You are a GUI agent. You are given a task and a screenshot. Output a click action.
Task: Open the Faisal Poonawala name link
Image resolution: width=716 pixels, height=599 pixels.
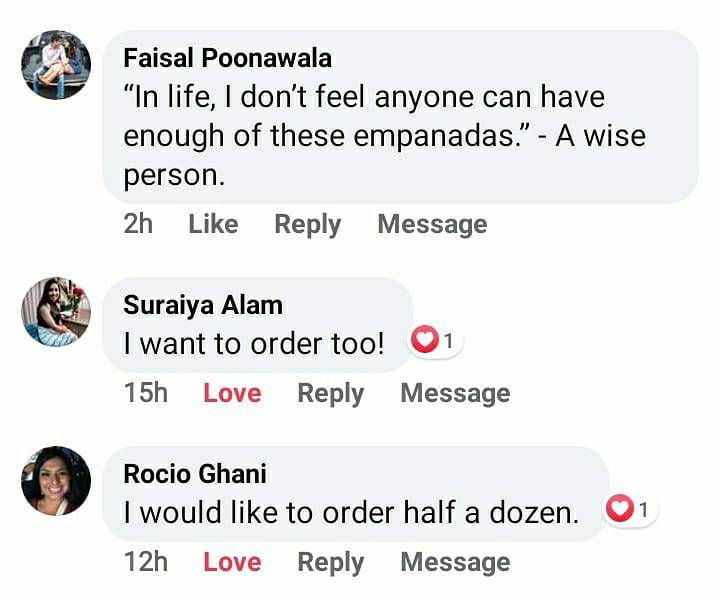coord(227,58)
